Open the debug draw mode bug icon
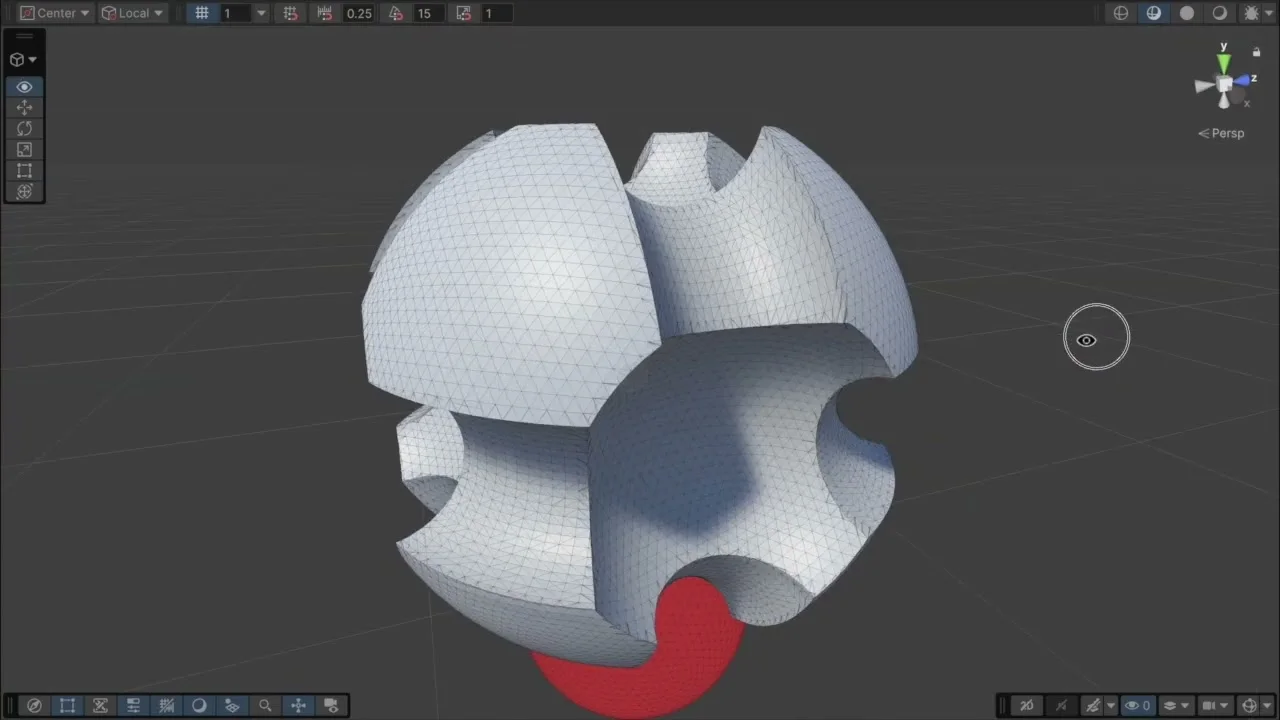Viewport: 1280px width, 720px height. (x=1250, y=13)
